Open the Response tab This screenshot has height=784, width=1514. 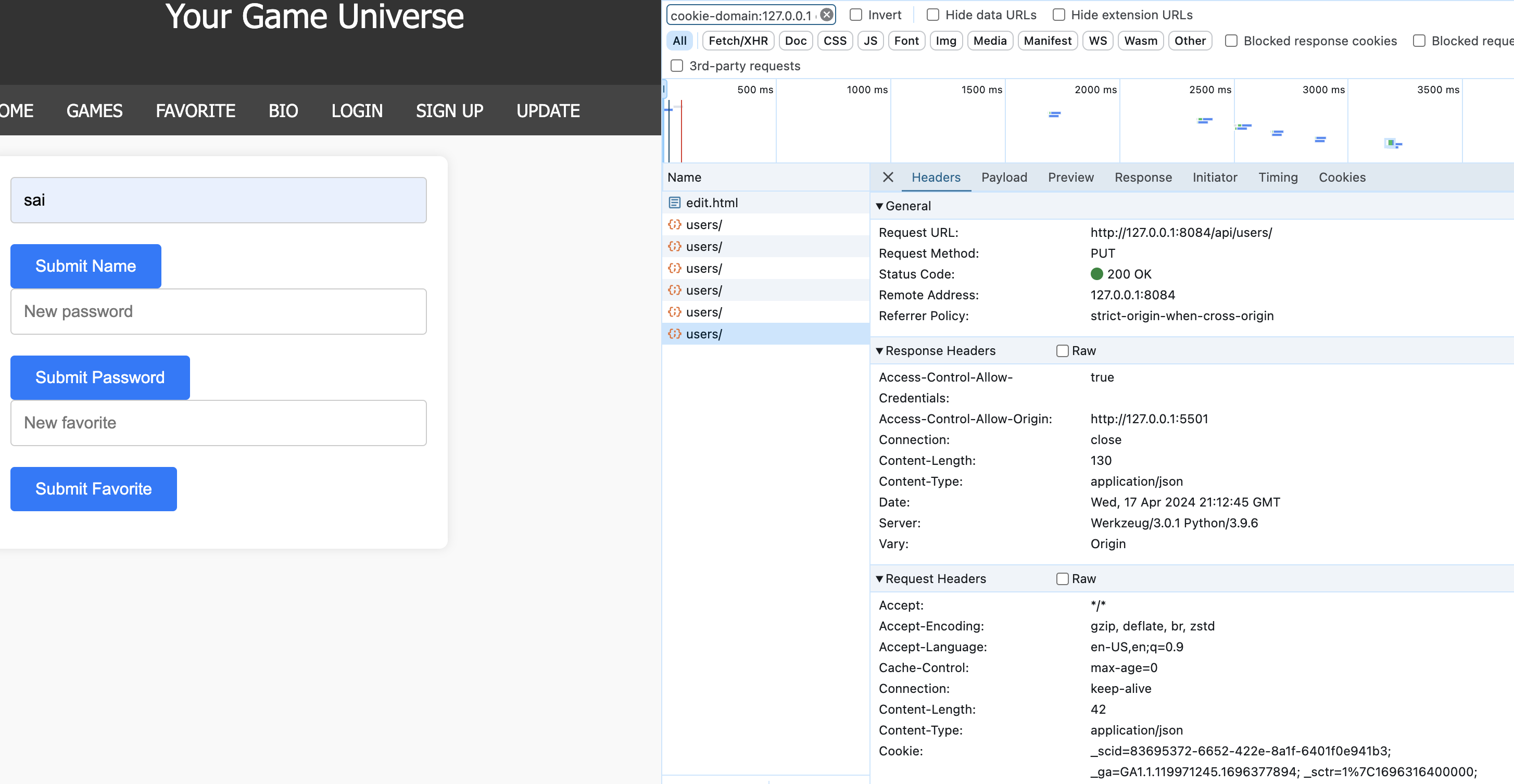point(1143,177)
